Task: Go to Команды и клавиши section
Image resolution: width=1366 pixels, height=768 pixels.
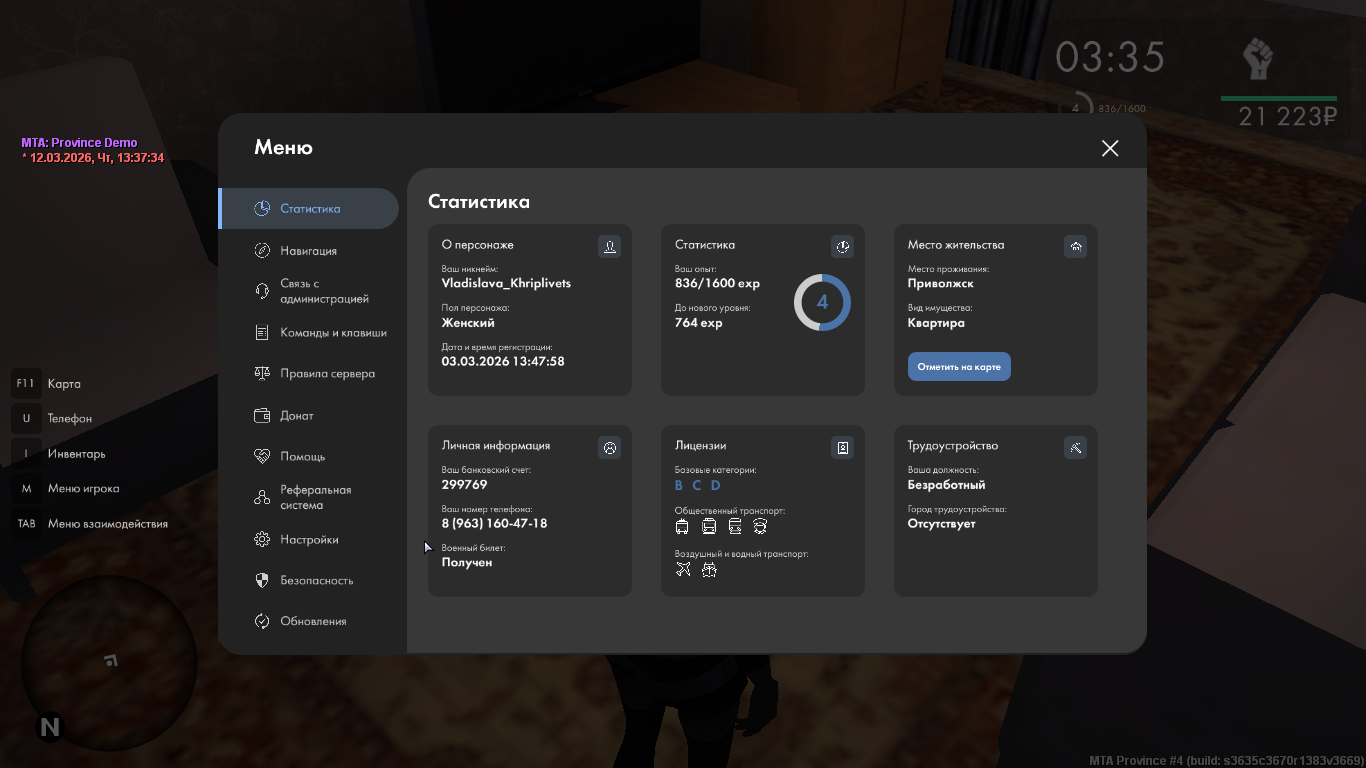Action: (332, 333)
